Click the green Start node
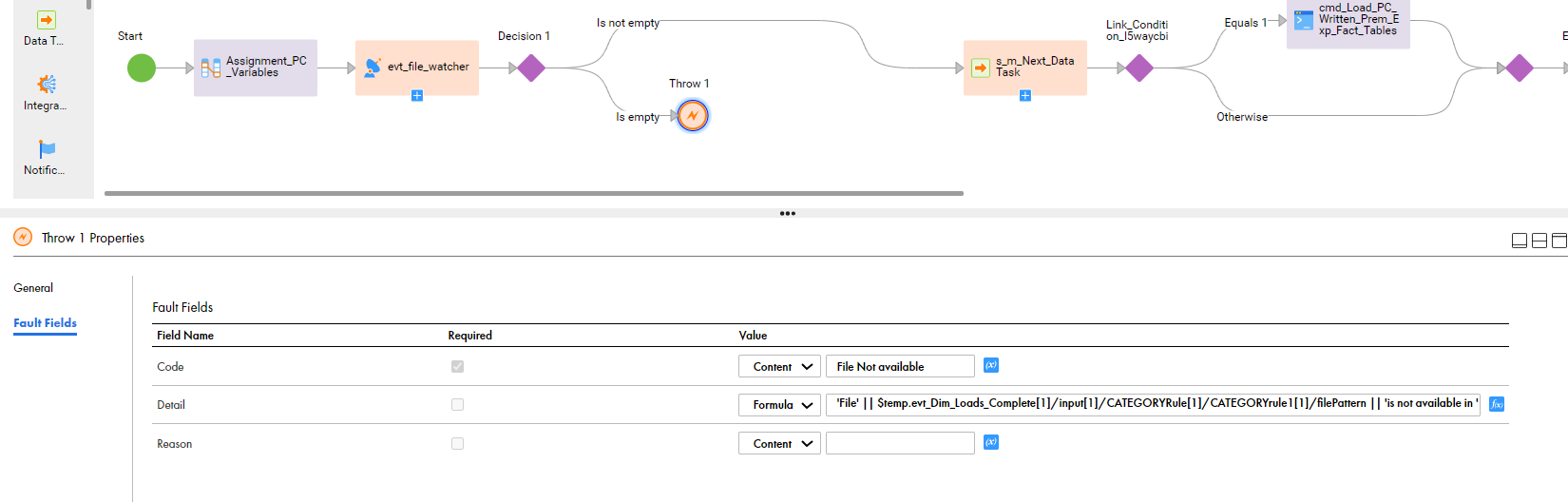This screenshot has width=1568, height=502. [x=142, y=68]
